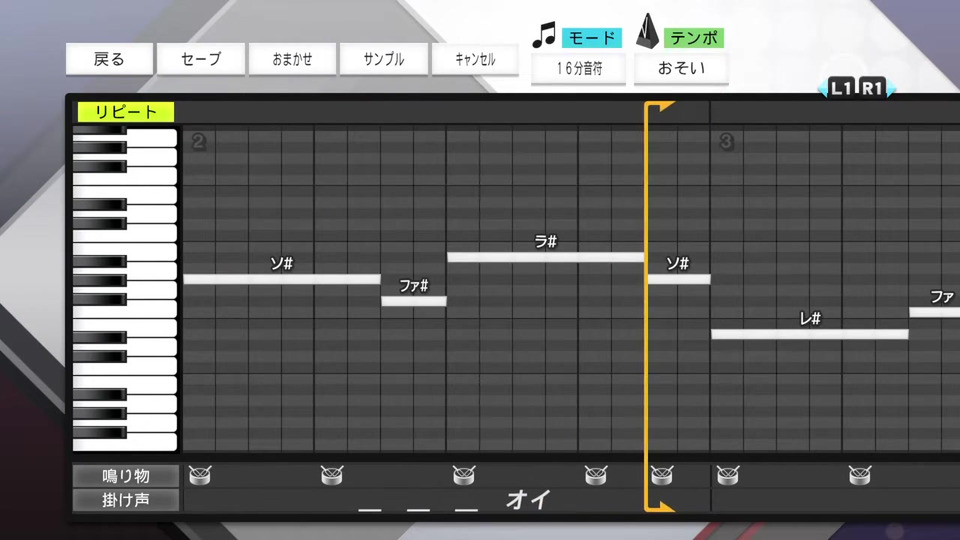Click the fourth drum icon in measure 2

(596, 475)
